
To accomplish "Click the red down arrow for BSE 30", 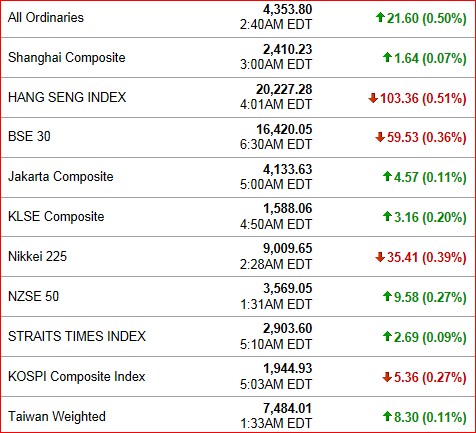I will [x=380, y=137].
